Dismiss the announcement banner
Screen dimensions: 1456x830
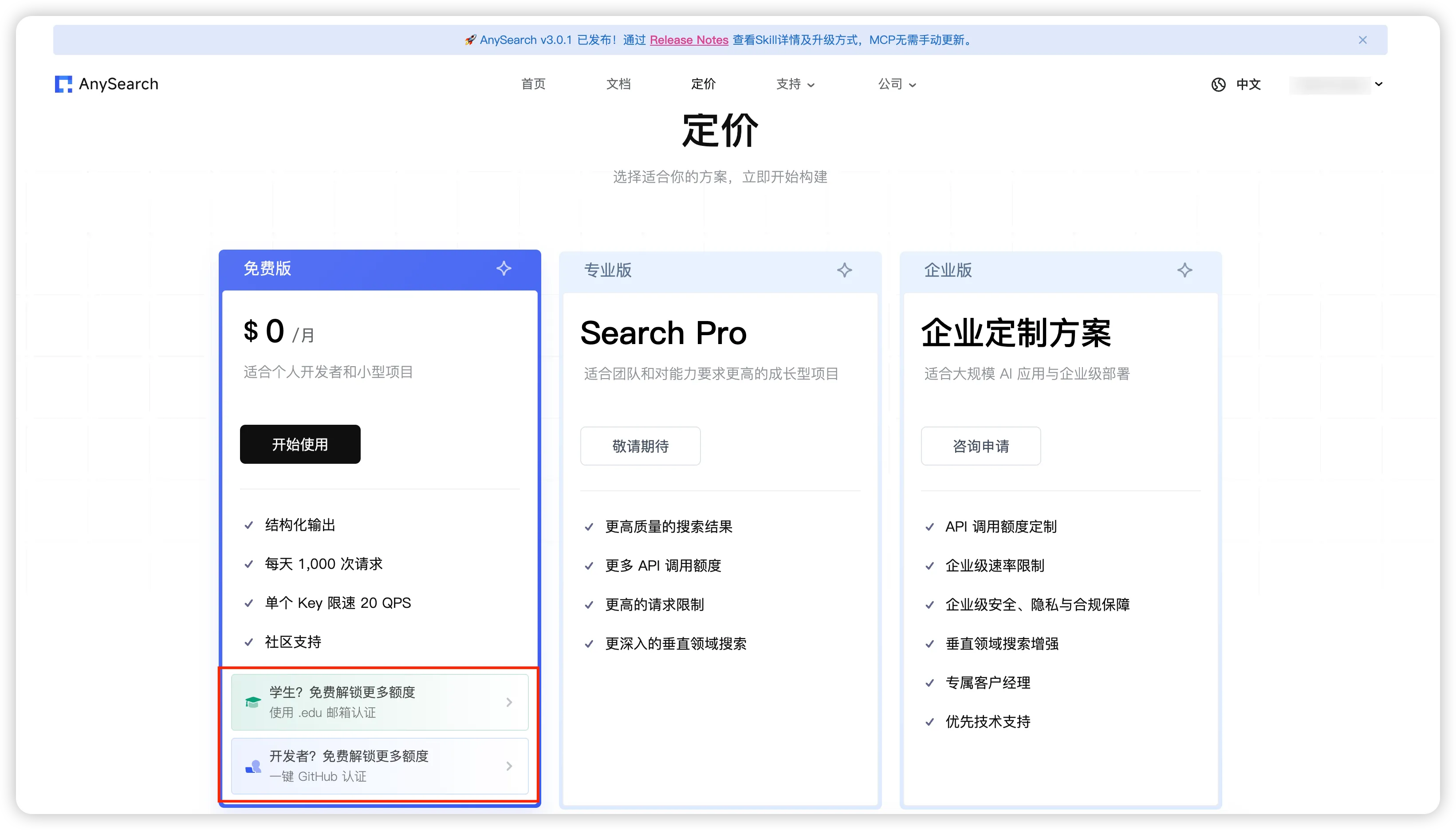(1362, 40)
